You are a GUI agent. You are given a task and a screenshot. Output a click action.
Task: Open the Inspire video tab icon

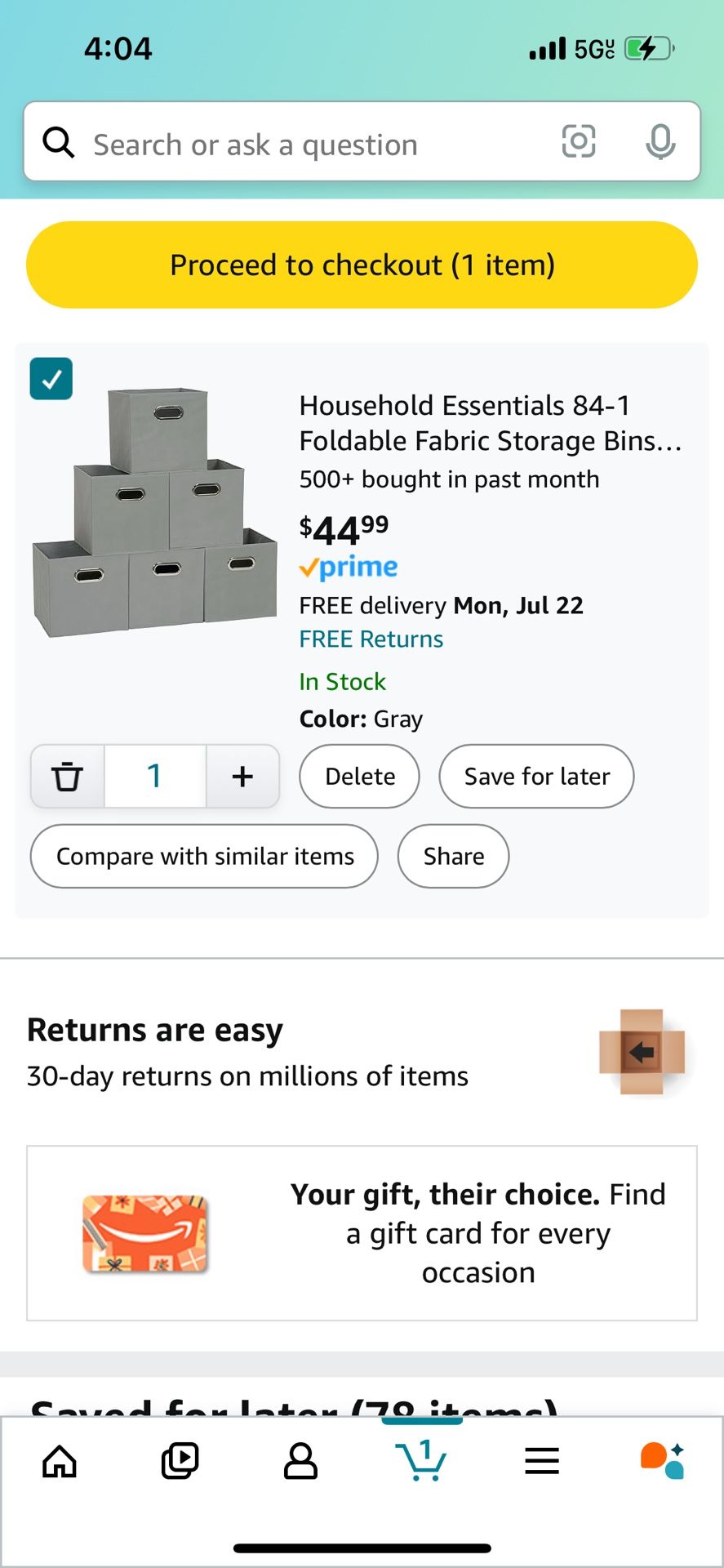[180, 1461]
